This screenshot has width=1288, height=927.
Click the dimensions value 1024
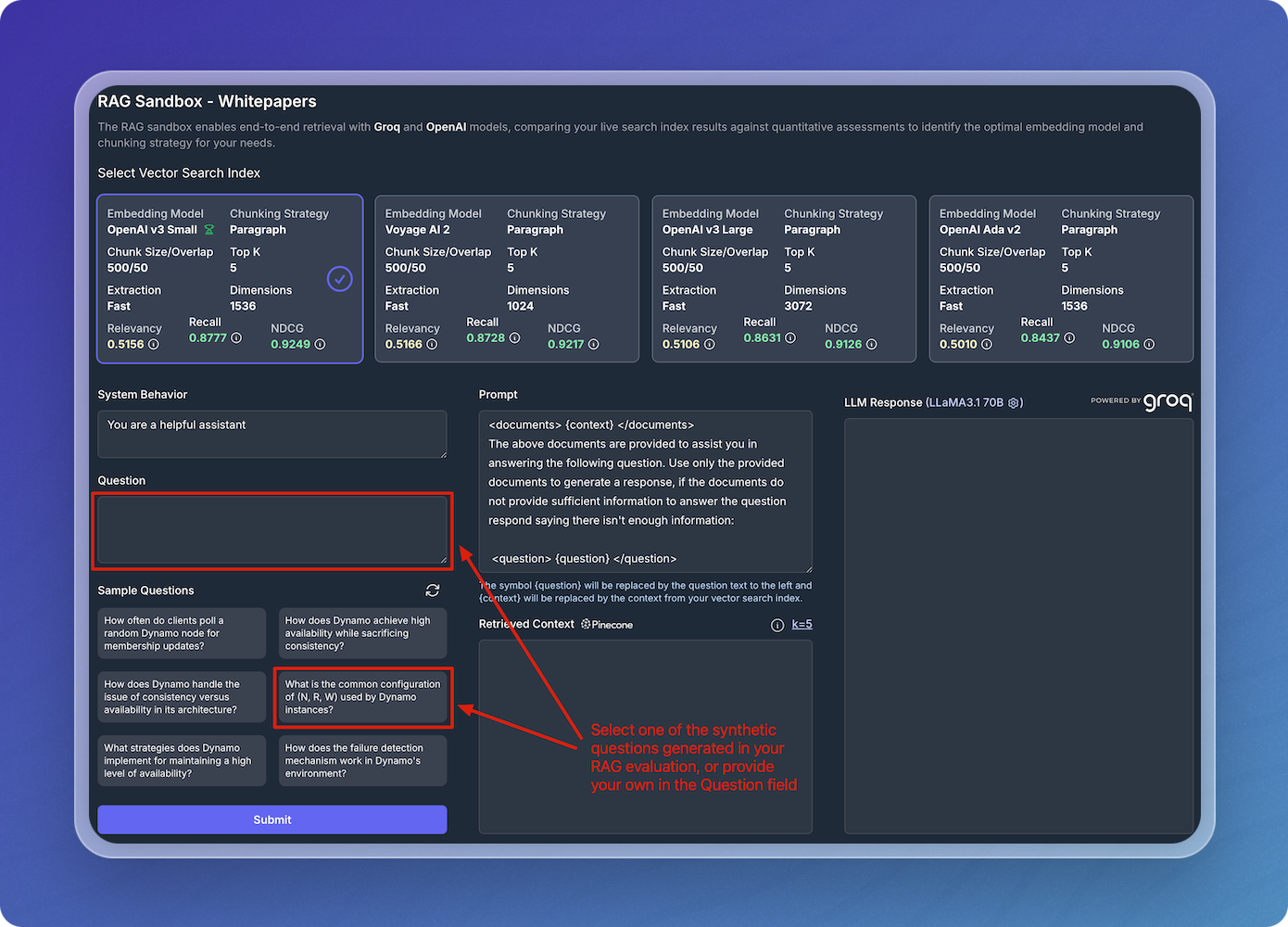coord(520,306)
